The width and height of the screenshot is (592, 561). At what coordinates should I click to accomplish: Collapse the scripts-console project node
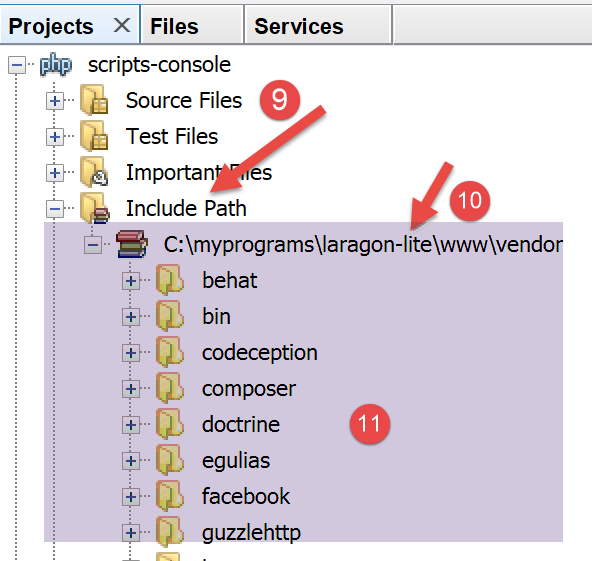click(17, 65)
